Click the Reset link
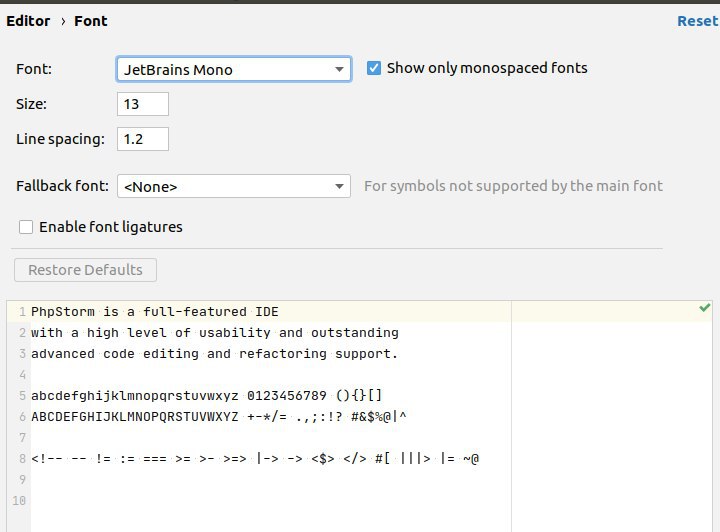 698,21
